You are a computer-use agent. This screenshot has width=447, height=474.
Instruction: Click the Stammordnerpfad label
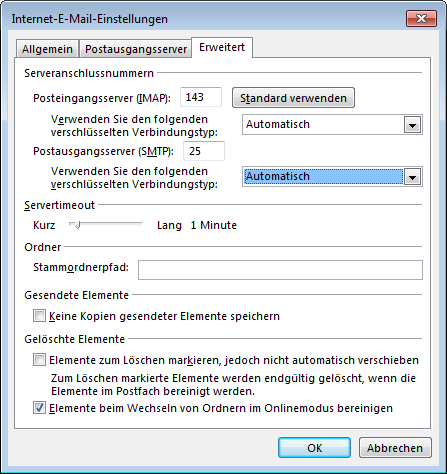click(x=81, y=267)
